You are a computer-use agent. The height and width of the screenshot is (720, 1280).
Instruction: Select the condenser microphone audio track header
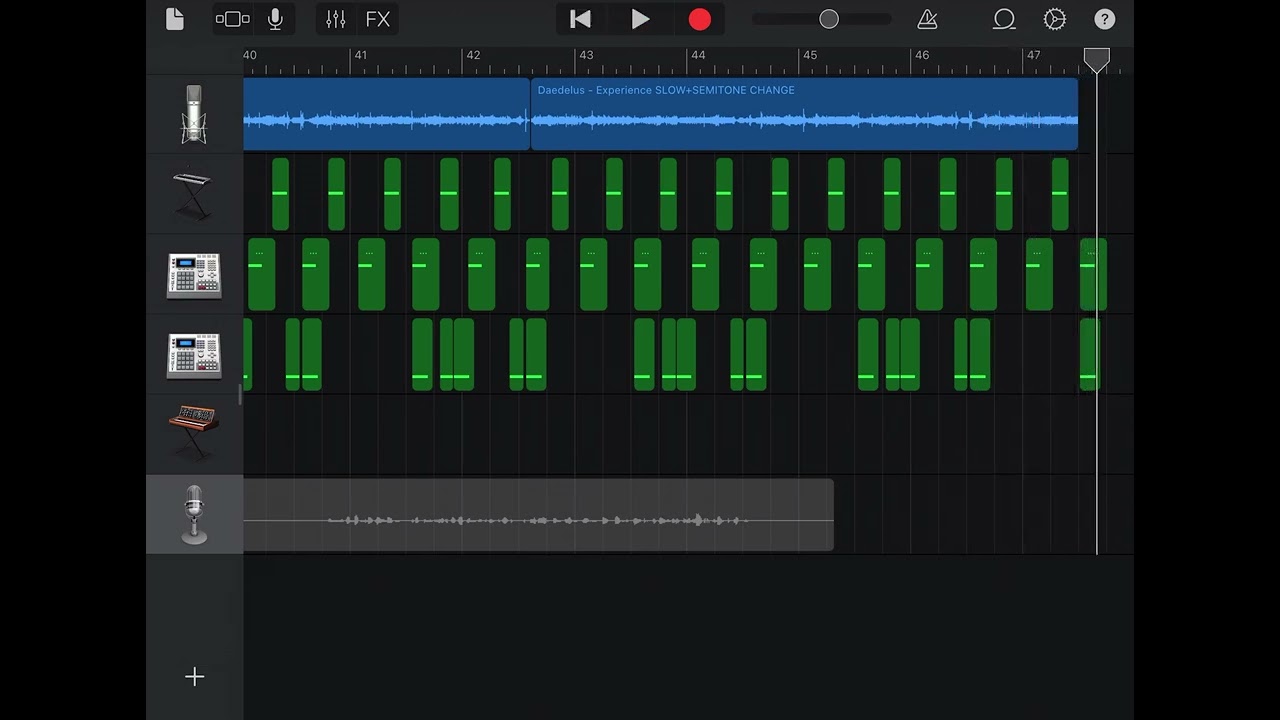pos(194,114)
